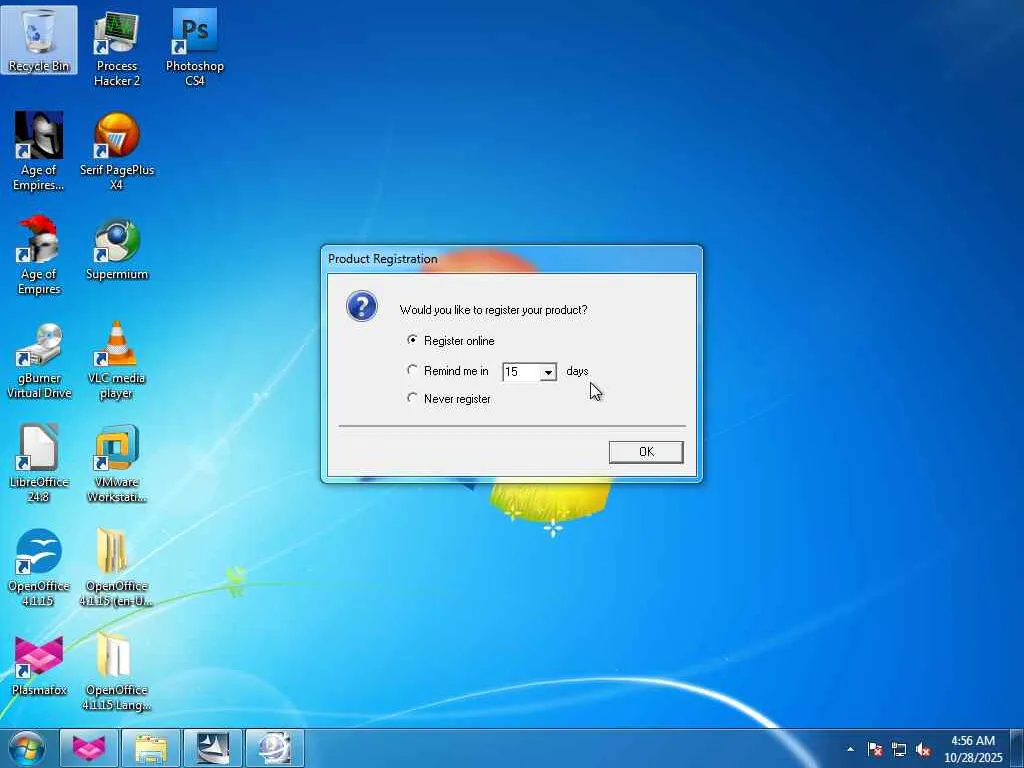Select VMware Workstation shortcut

tap(117, 463)
